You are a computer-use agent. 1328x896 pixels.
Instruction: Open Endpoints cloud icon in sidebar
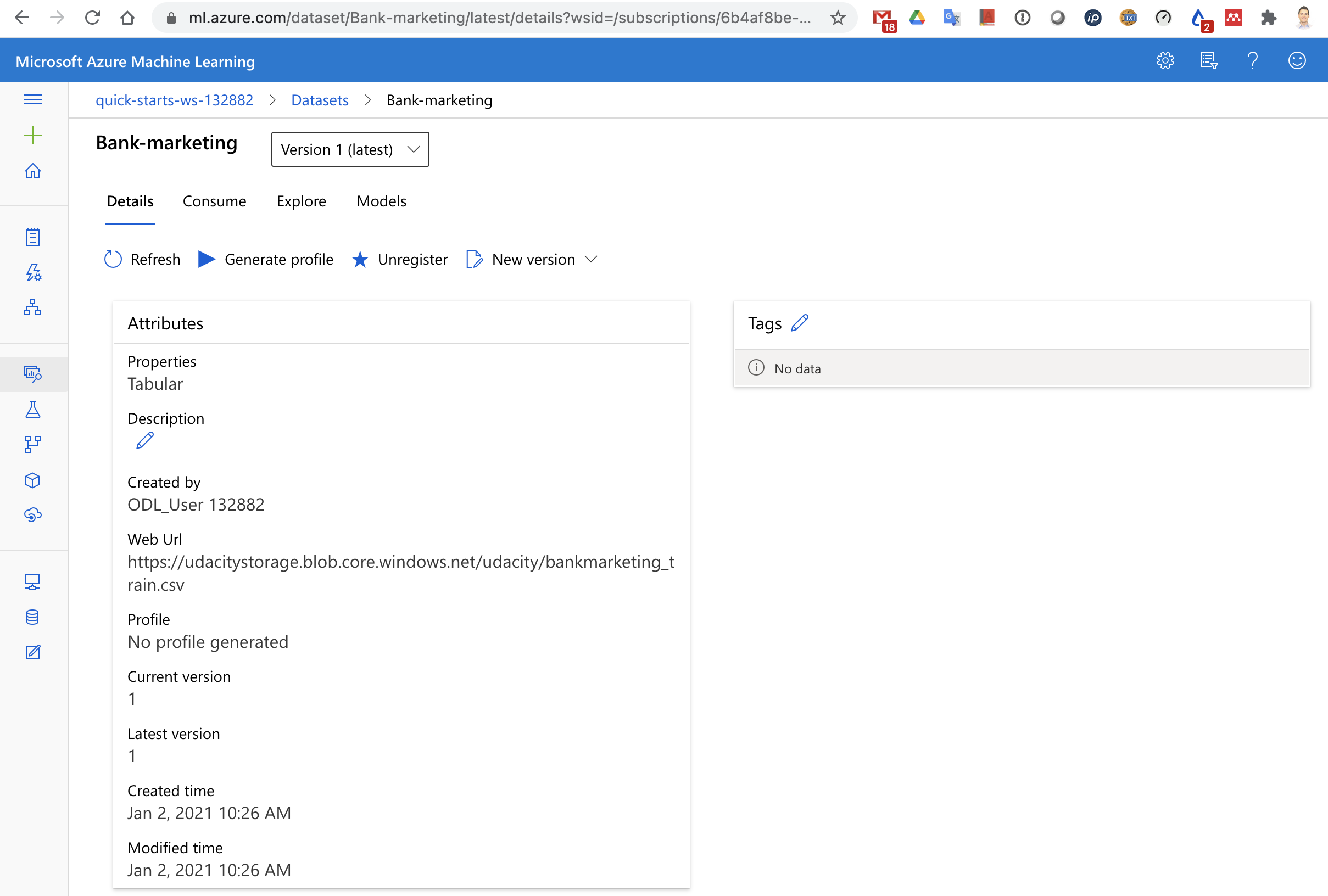click(32, 515)
